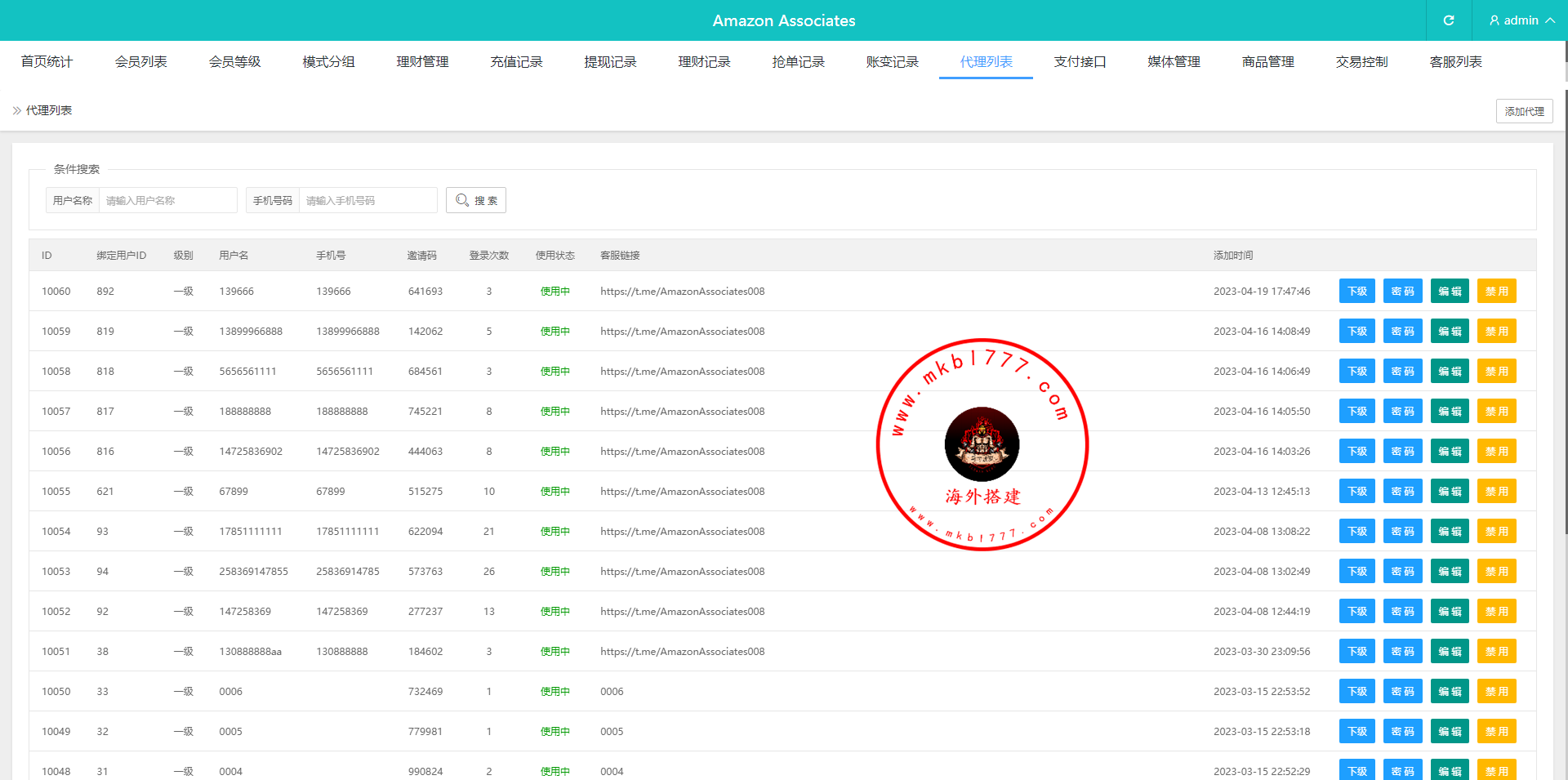
Task: Focus the 用户名称 input field
Action: (x=167, y=200)
